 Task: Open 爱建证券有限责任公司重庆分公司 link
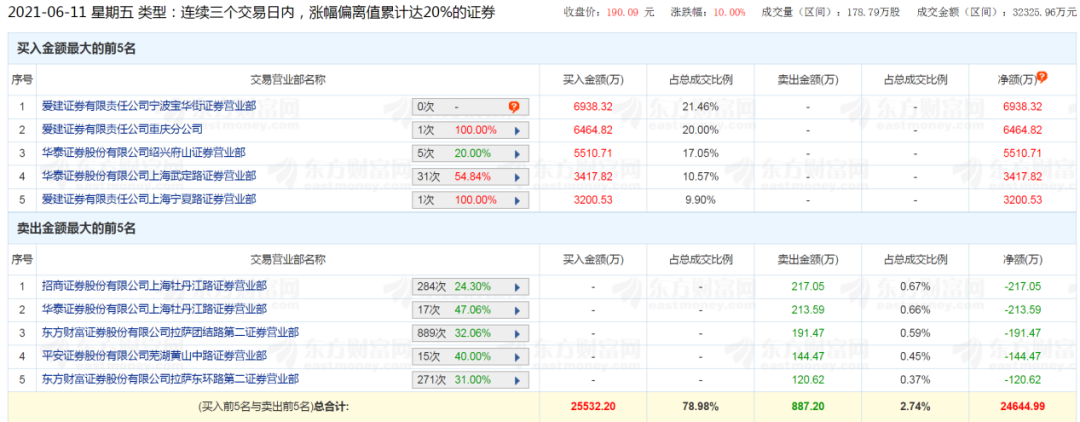(122, 129)
